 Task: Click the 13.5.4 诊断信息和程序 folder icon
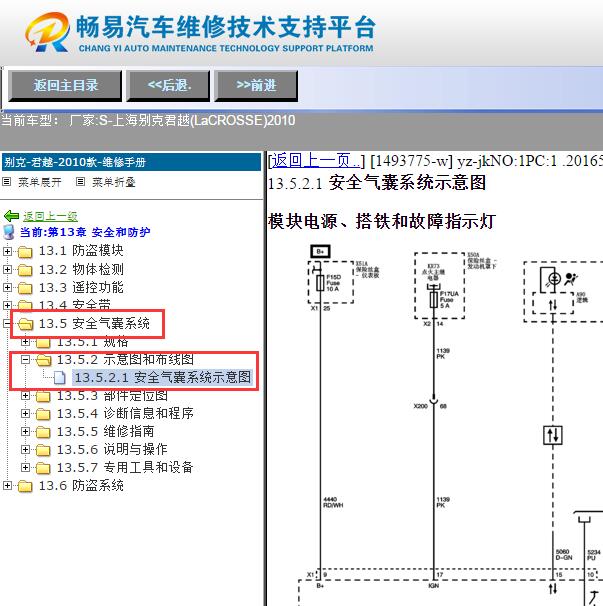tap(43, 414)
